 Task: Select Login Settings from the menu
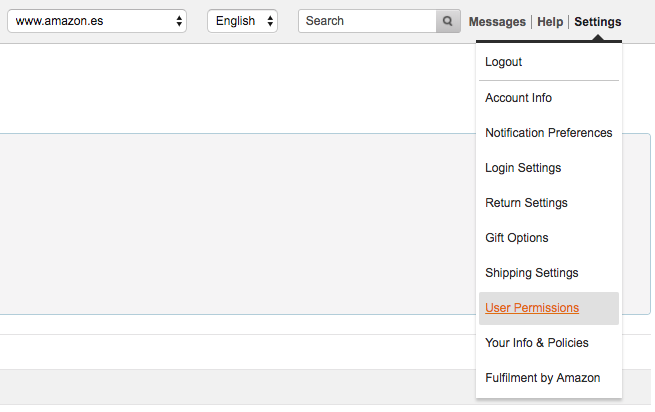tap(523, 168)
